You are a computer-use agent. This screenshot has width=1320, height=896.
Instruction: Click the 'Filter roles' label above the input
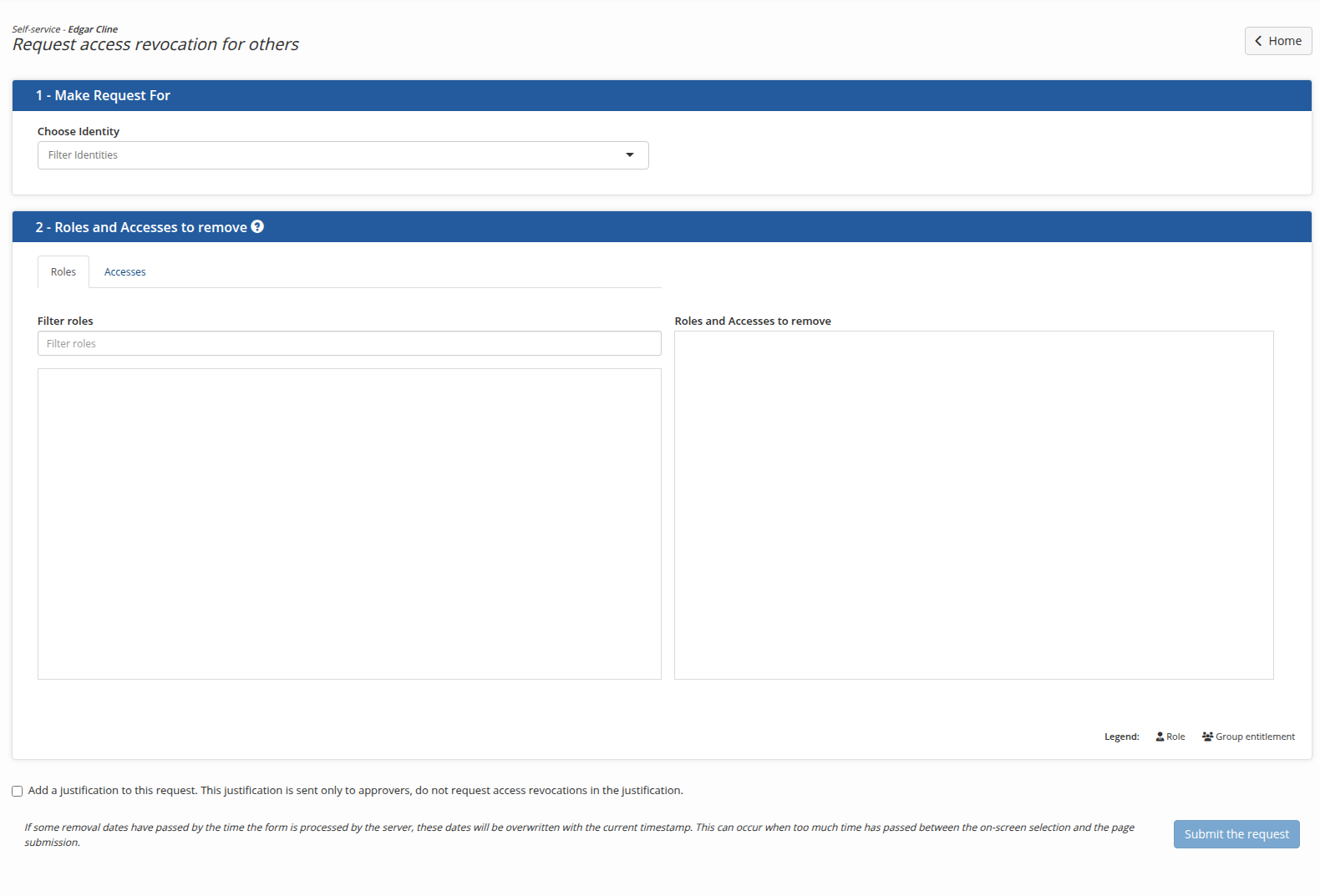pos(65,321)
